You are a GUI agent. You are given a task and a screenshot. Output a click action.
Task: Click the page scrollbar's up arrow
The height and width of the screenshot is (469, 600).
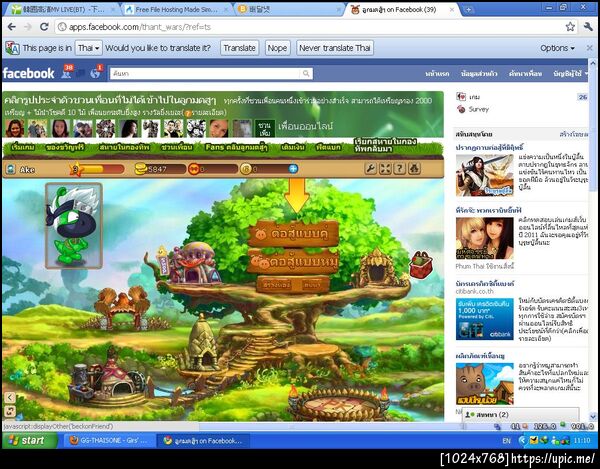(593, 63)
